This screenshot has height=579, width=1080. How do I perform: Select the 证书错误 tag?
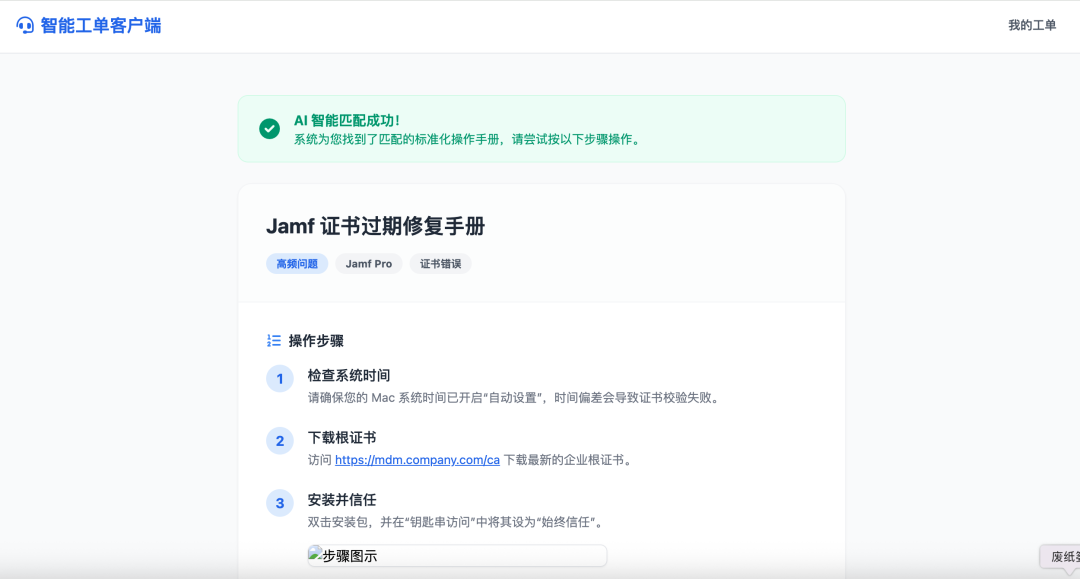pos(440,264)
